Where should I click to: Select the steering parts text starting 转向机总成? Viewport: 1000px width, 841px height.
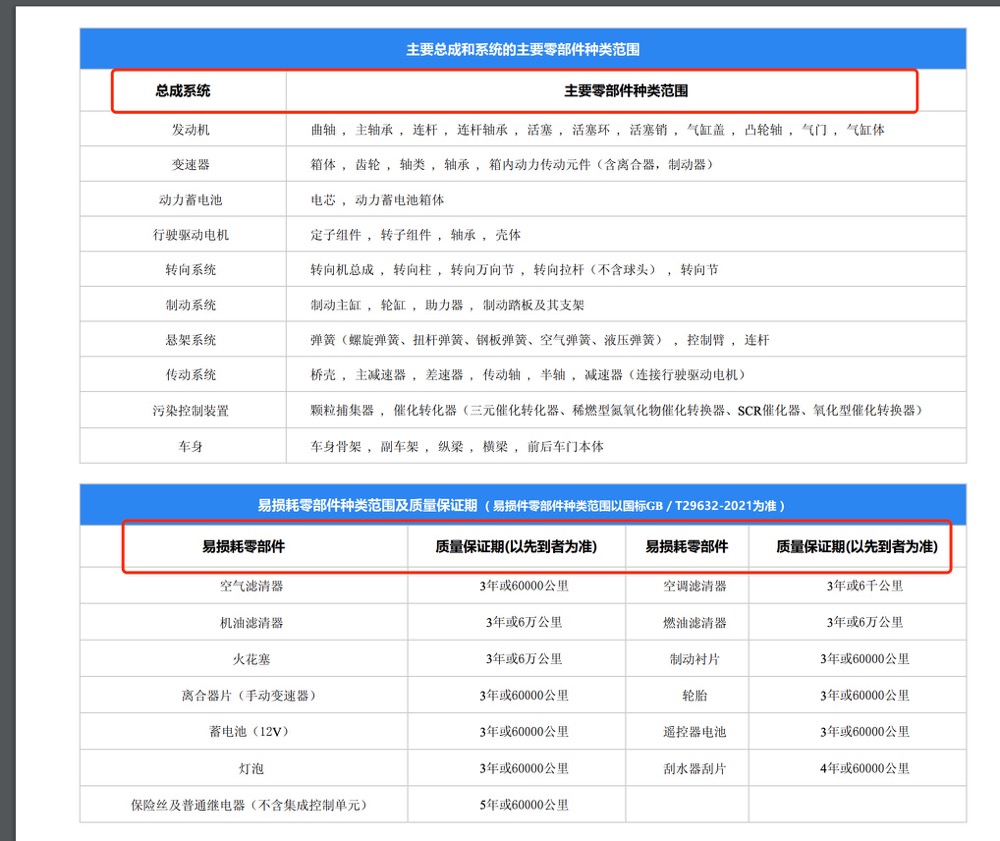tap(514, 270)
